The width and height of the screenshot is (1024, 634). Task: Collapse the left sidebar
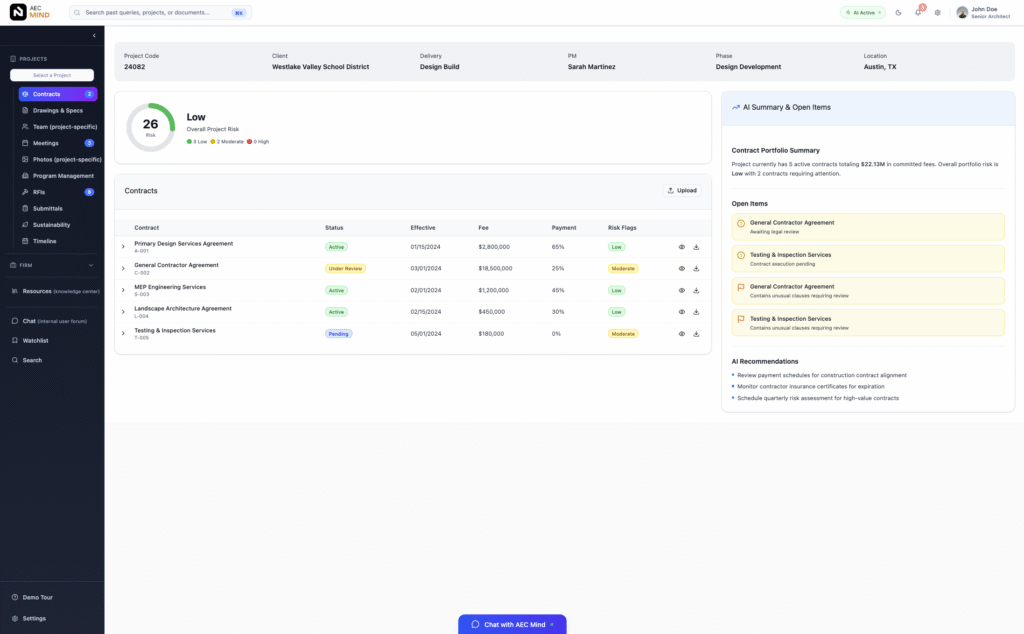(x=94, y=36)
